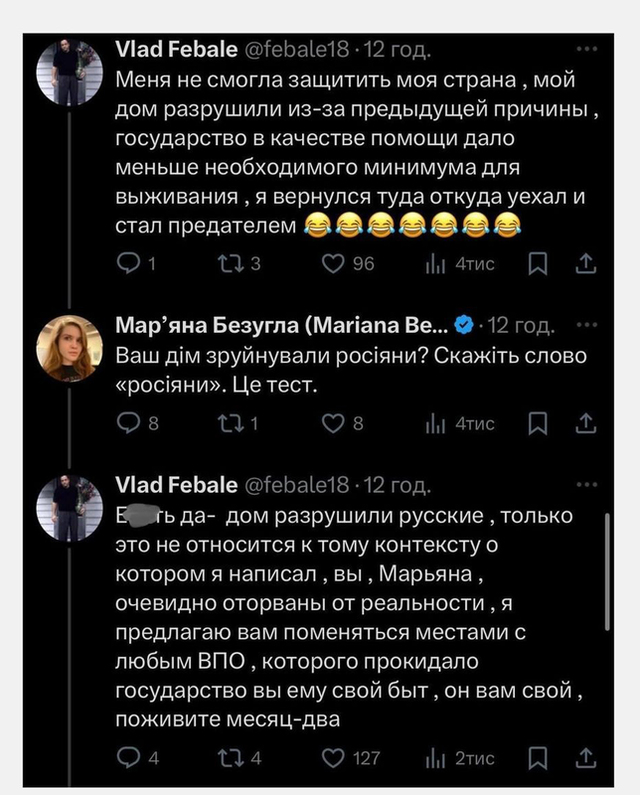
Task: Bookmark Mariana Bezuhla's tweet
Action: (538, 424)
